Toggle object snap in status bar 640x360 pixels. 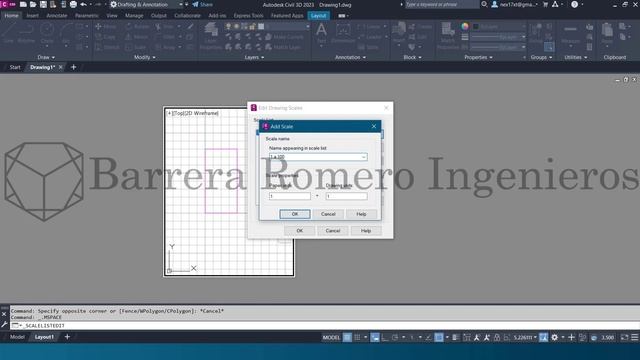click(x=439, y=337)
